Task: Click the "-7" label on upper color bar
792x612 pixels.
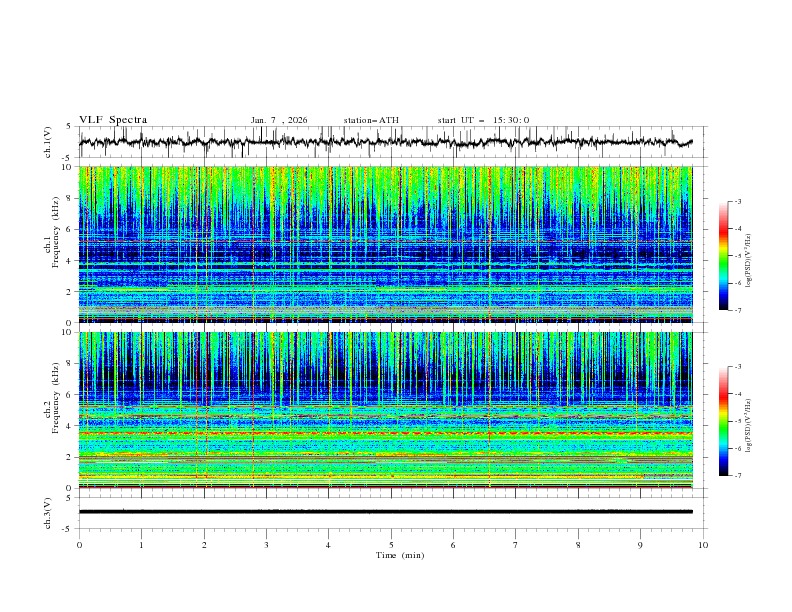Action: point(737,310)
